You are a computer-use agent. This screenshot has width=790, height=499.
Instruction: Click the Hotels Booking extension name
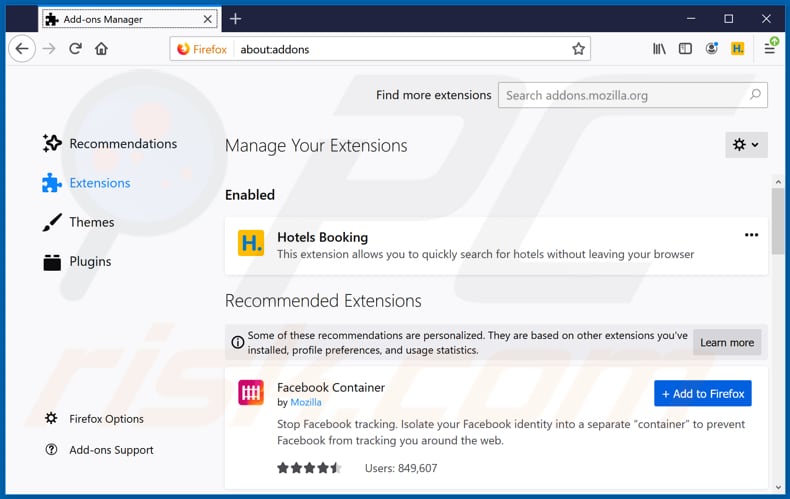[322, 237]
